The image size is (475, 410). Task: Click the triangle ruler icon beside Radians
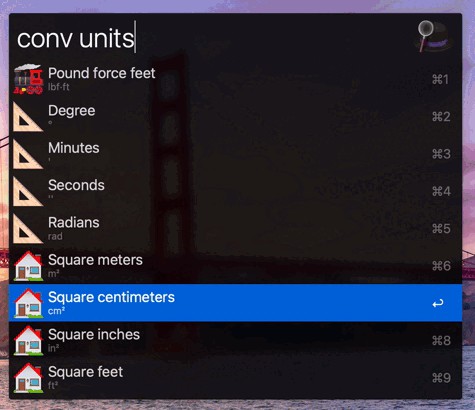tap(28, 229)
